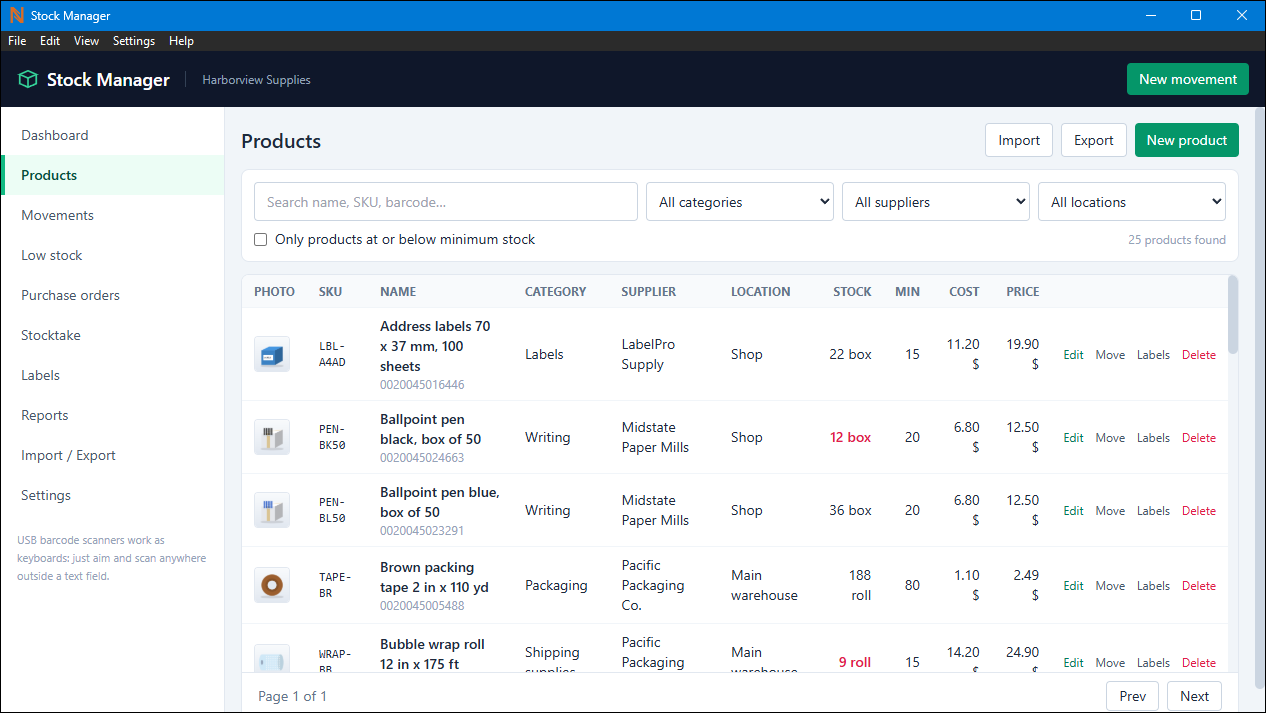Open the Address labels product photo thumbnail

(272, 355)
